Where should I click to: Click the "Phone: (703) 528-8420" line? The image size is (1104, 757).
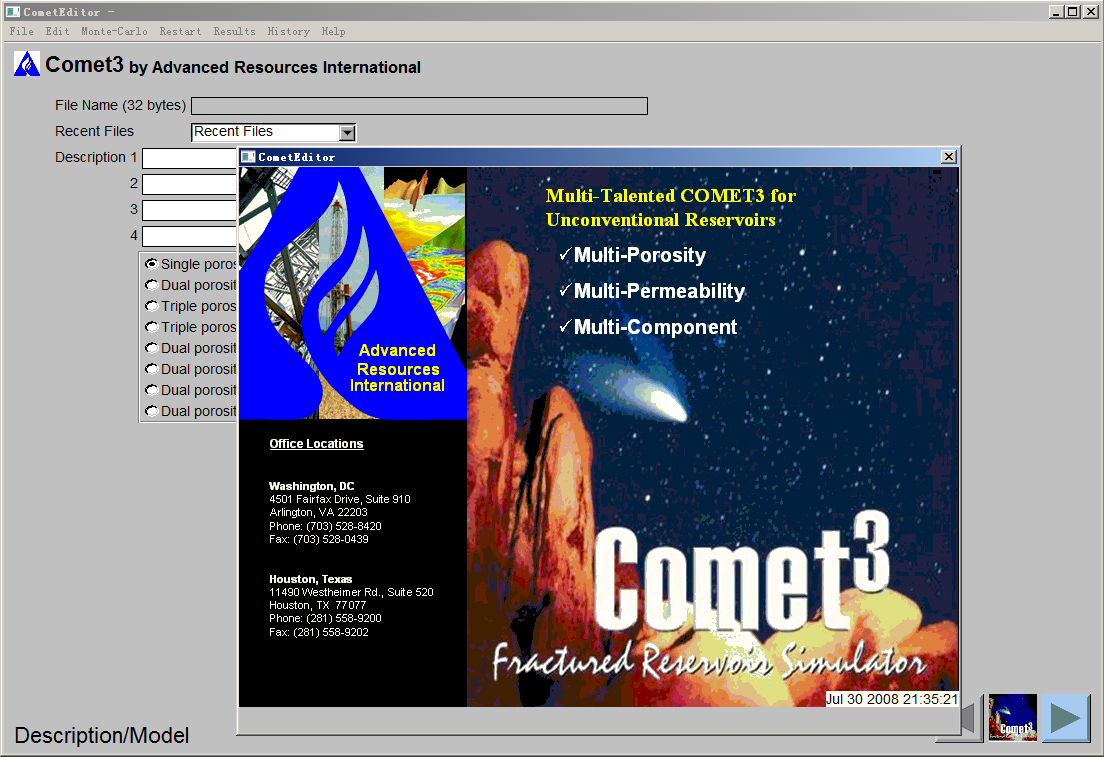click(x=325, y=526)
